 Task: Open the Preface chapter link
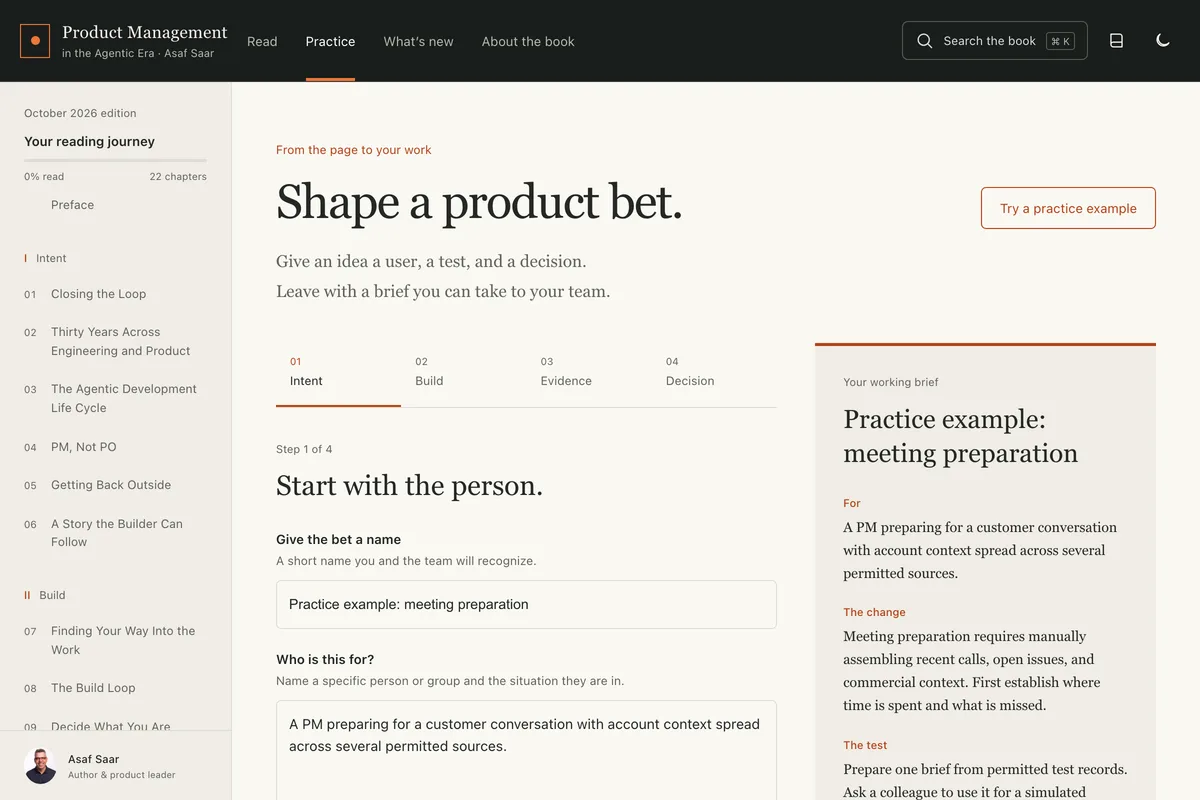tap(72, 205)
